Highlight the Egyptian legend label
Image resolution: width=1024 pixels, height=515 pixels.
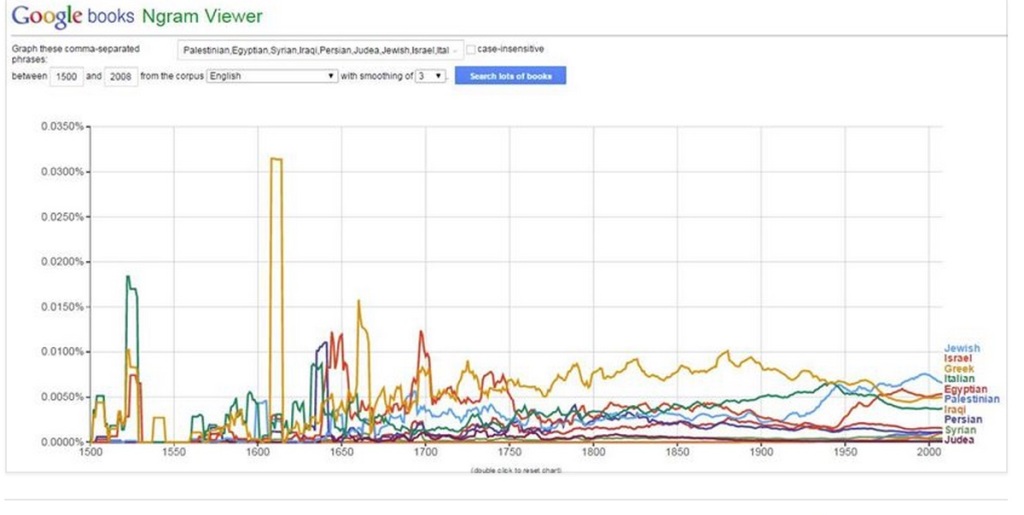click(x=965, y=389)
